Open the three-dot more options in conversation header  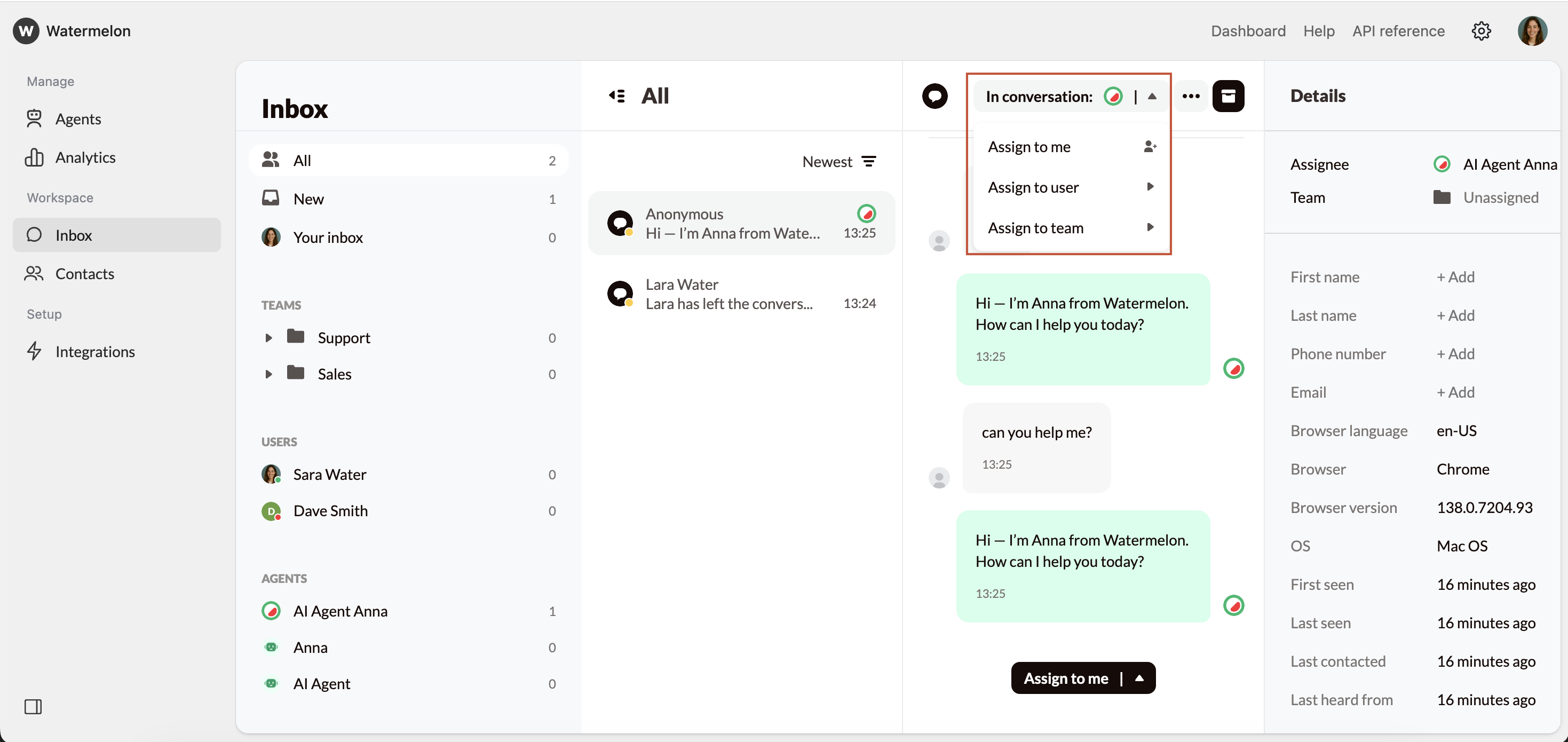coord(1191,96)
